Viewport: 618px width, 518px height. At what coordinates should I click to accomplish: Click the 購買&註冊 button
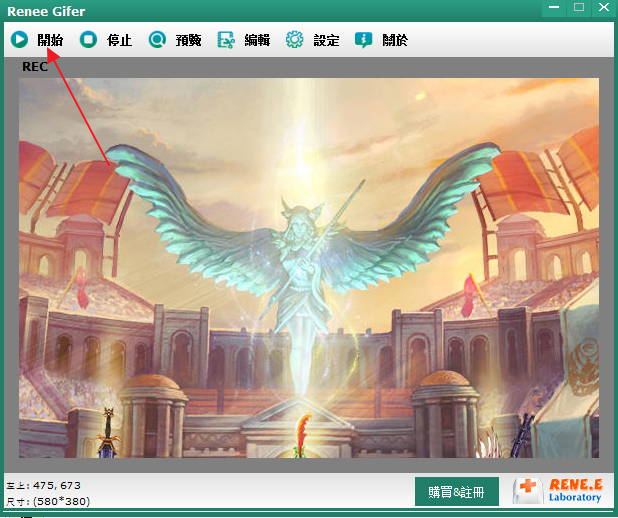click(x=457, y=492)
